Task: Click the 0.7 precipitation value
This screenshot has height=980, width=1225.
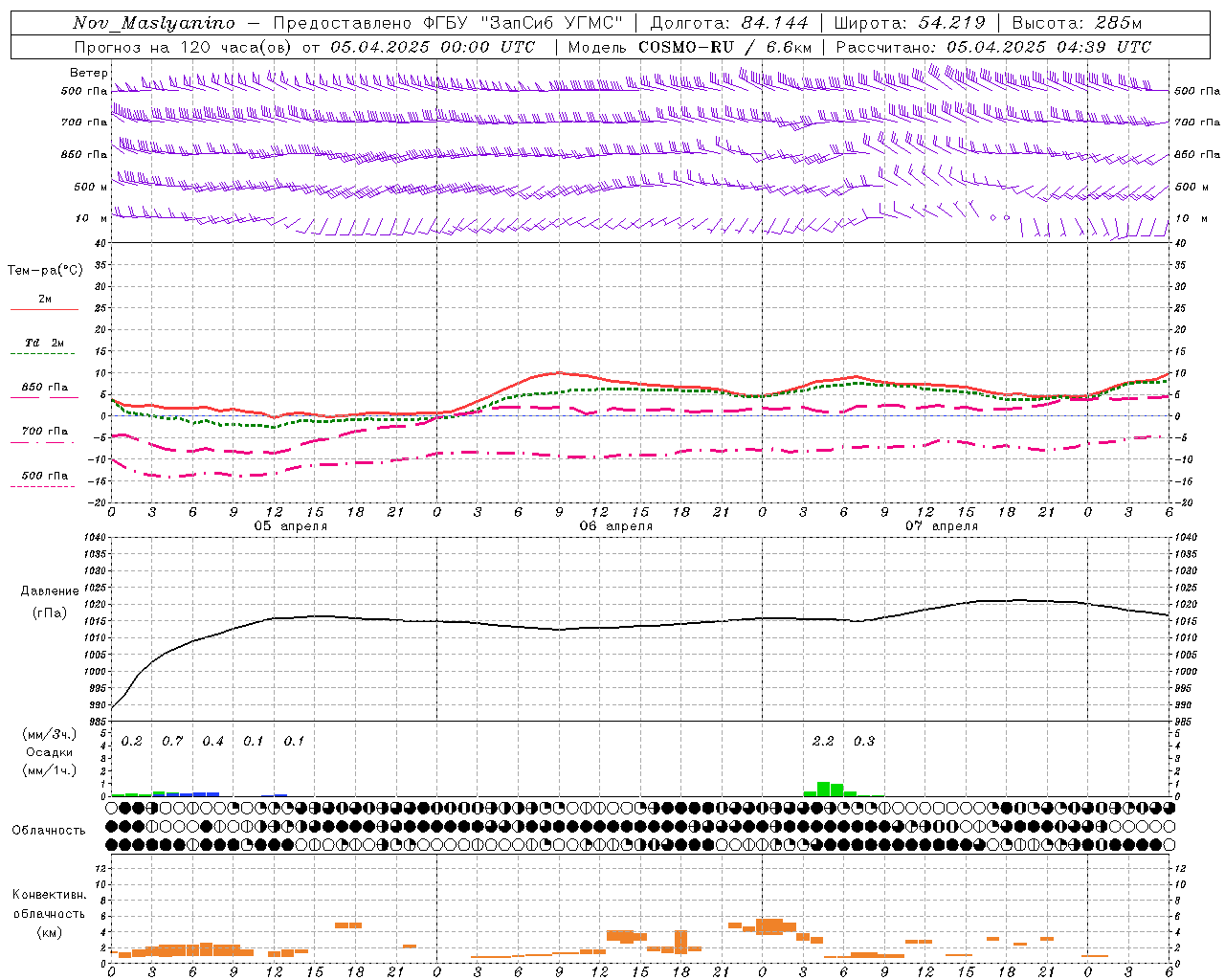Action: [x=172, y=741]
